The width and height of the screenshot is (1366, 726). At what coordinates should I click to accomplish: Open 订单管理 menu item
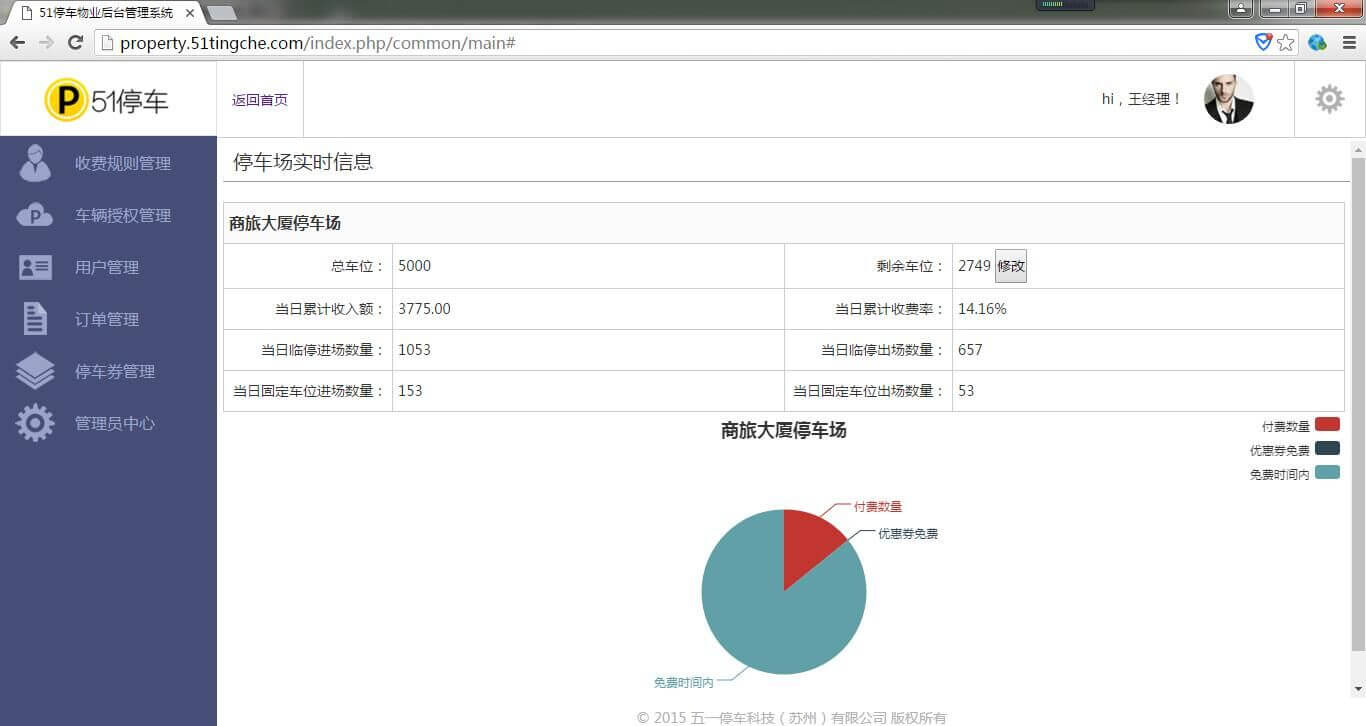pyautogui.click(x=107, y=319)
